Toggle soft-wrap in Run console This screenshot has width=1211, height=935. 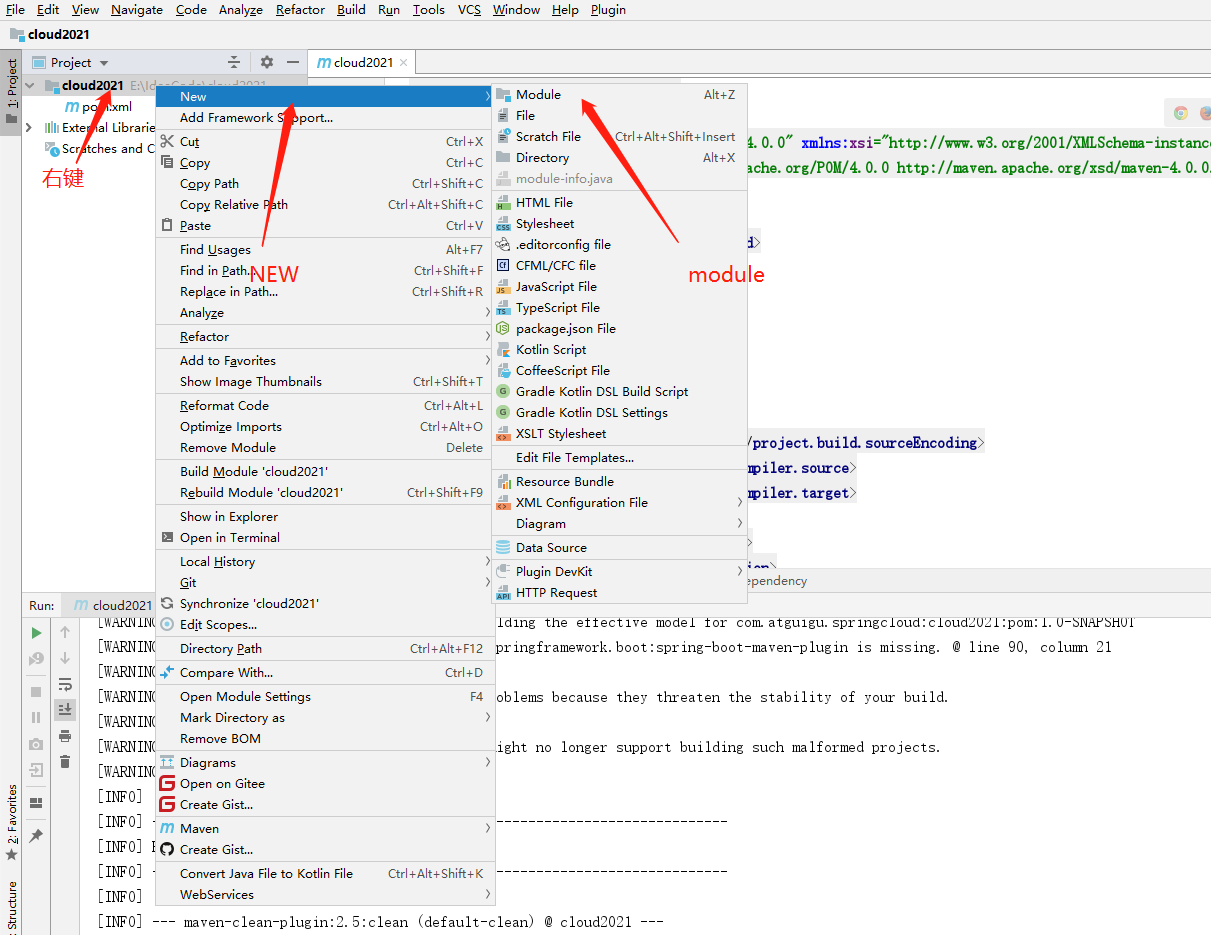(x=65, y=684)
